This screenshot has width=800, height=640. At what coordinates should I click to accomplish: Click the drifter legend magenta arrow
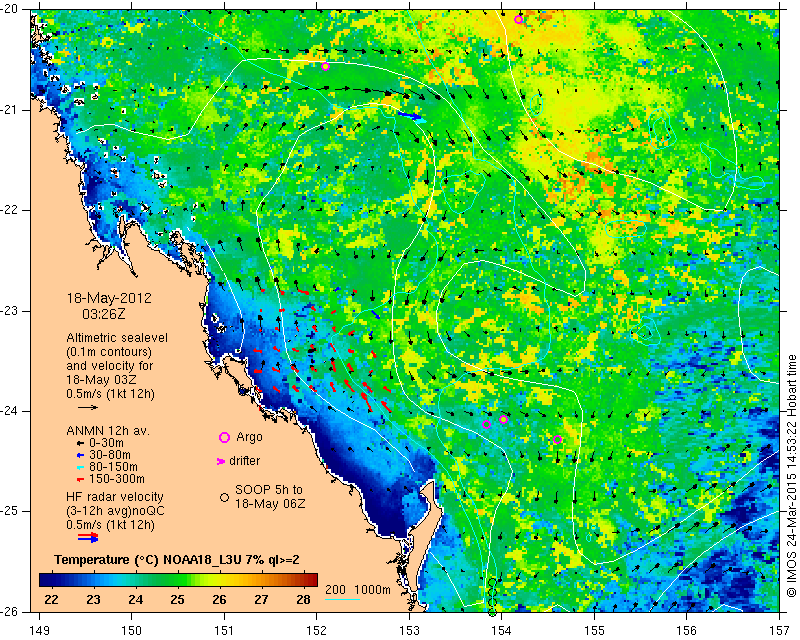coord(221,461)
